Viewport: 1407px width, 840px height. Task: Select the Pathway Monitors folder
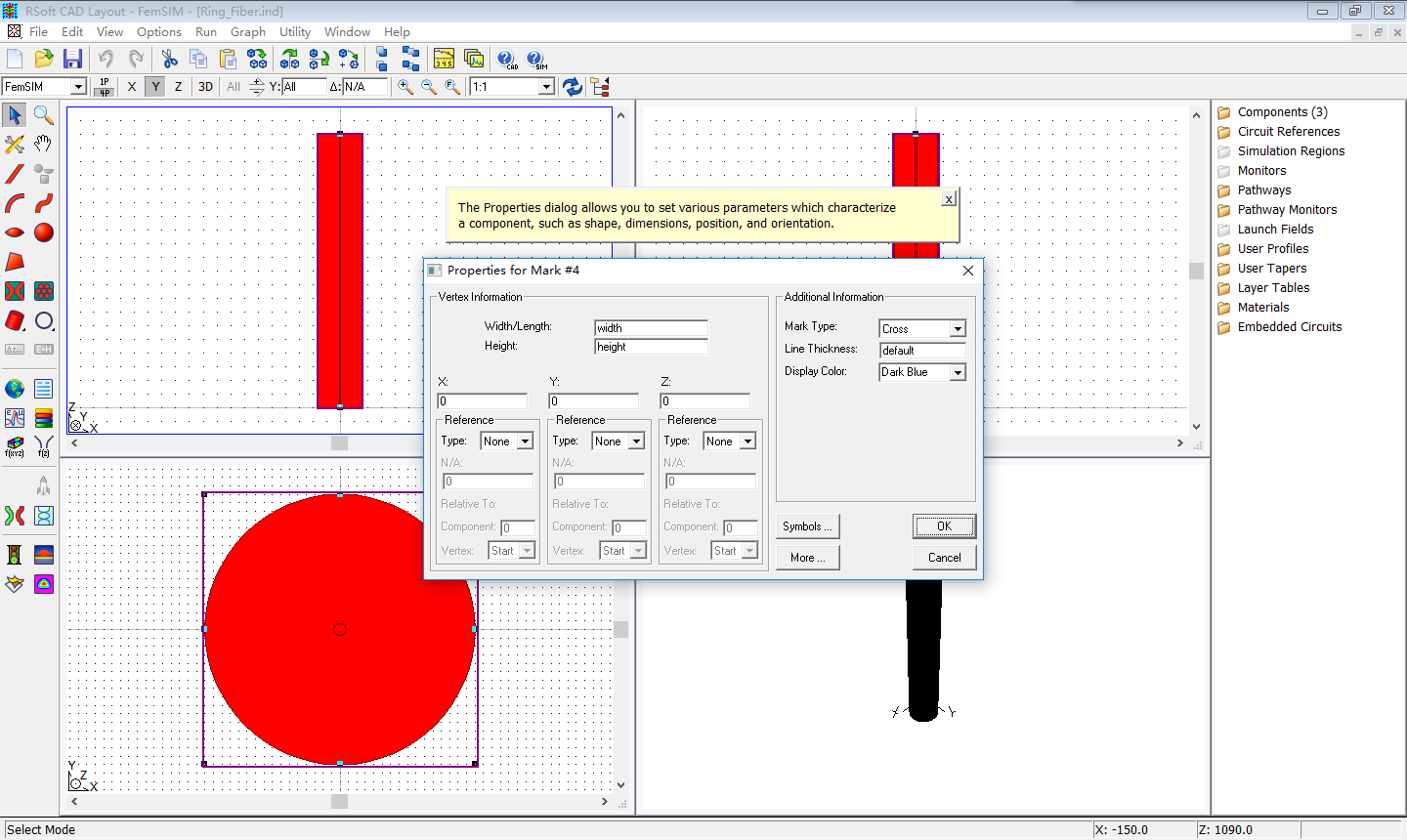pos(1287,210)
